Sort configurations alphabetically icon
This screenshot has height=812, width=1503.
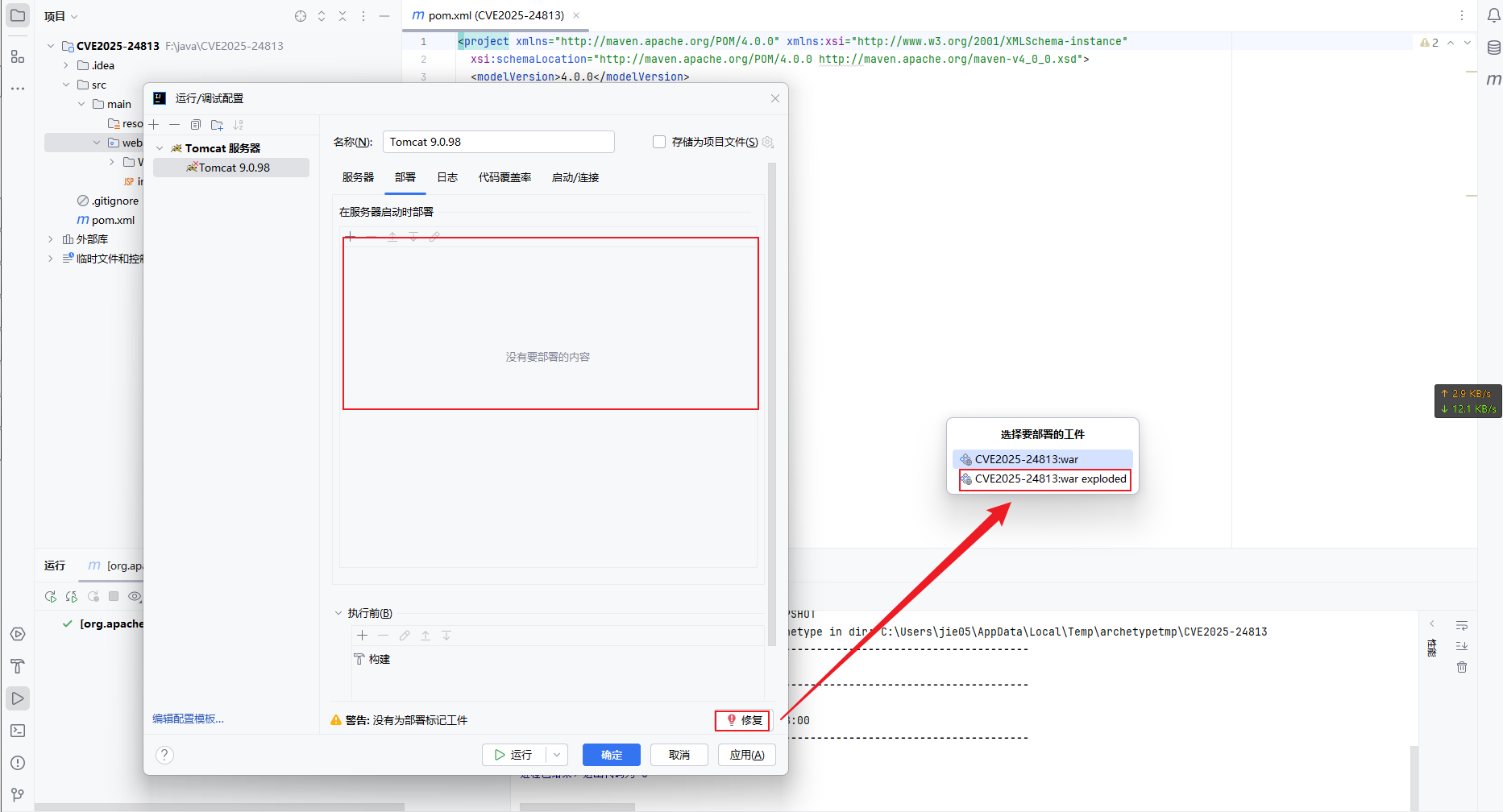point(238,125)
